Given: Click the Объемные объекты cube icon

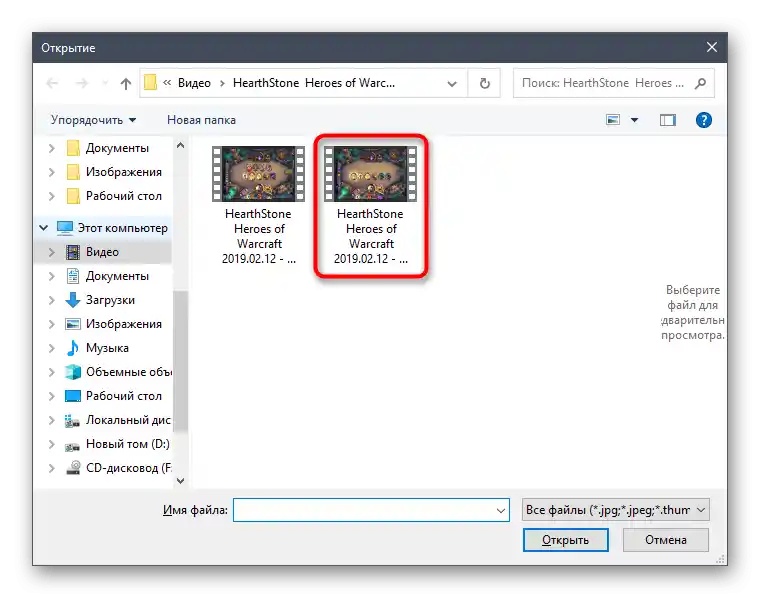Looking at the screenshot, I should point(73,372).
